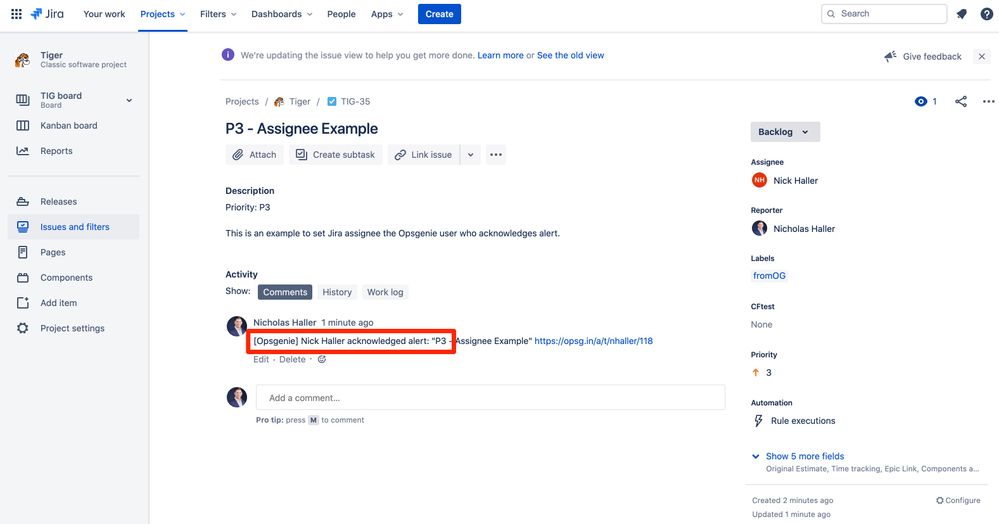Screen dimensions: 999x524
Task: Click the Configure gear link
Action: 958,500
